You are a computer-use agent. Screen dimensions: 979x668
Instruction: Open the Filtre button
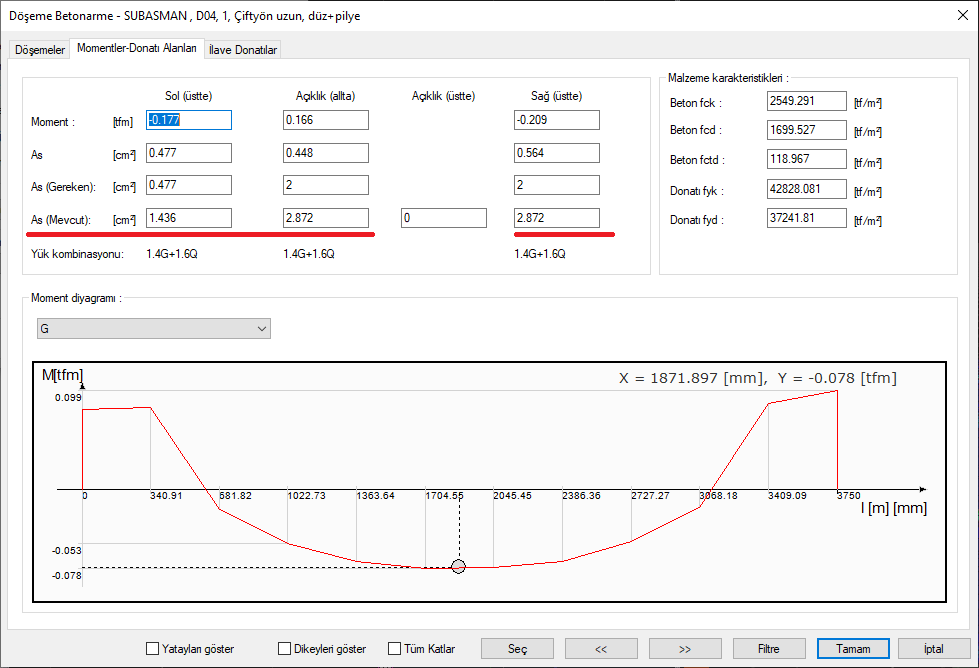click(768, 649)
